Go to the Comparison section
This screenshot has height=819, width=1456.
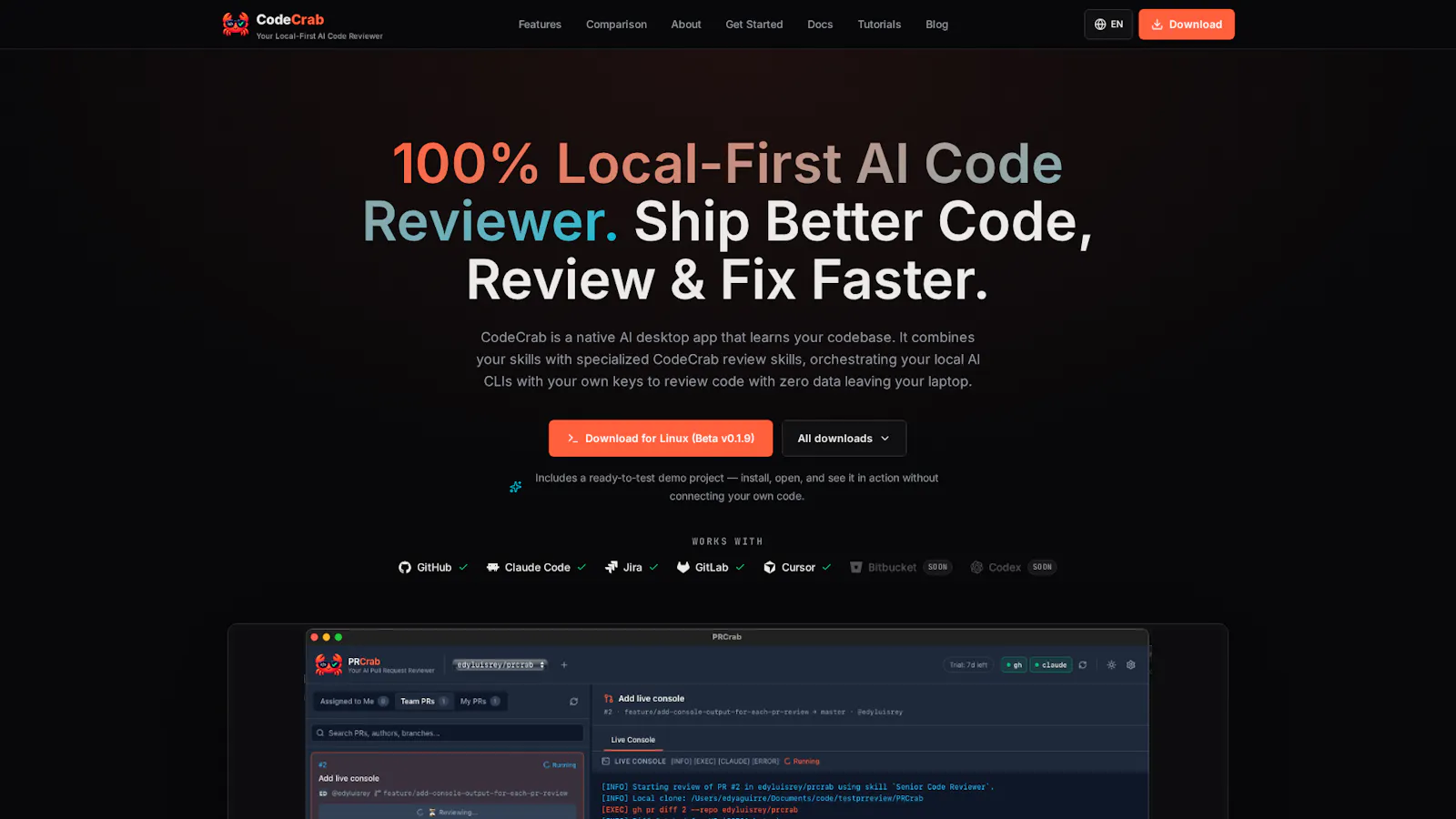coord(616,25)
